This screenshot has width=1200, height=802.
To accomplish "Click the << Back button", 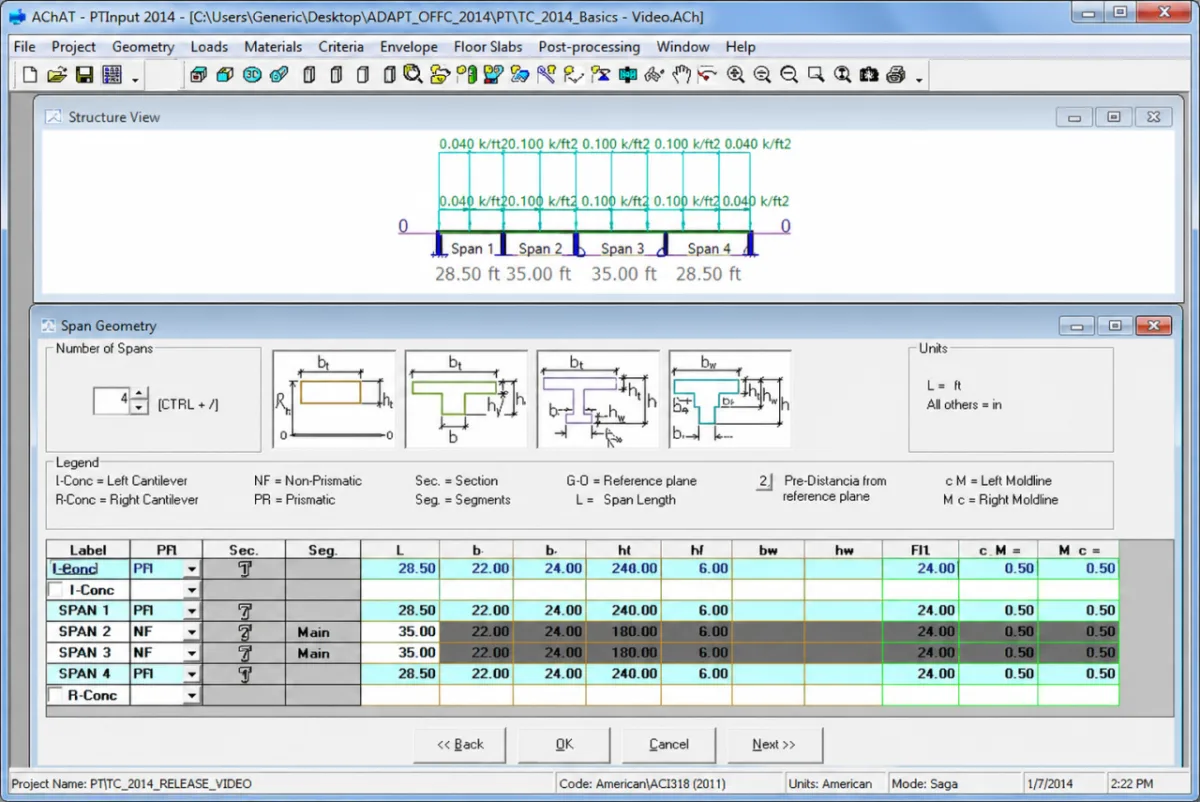I will [460, 745].
